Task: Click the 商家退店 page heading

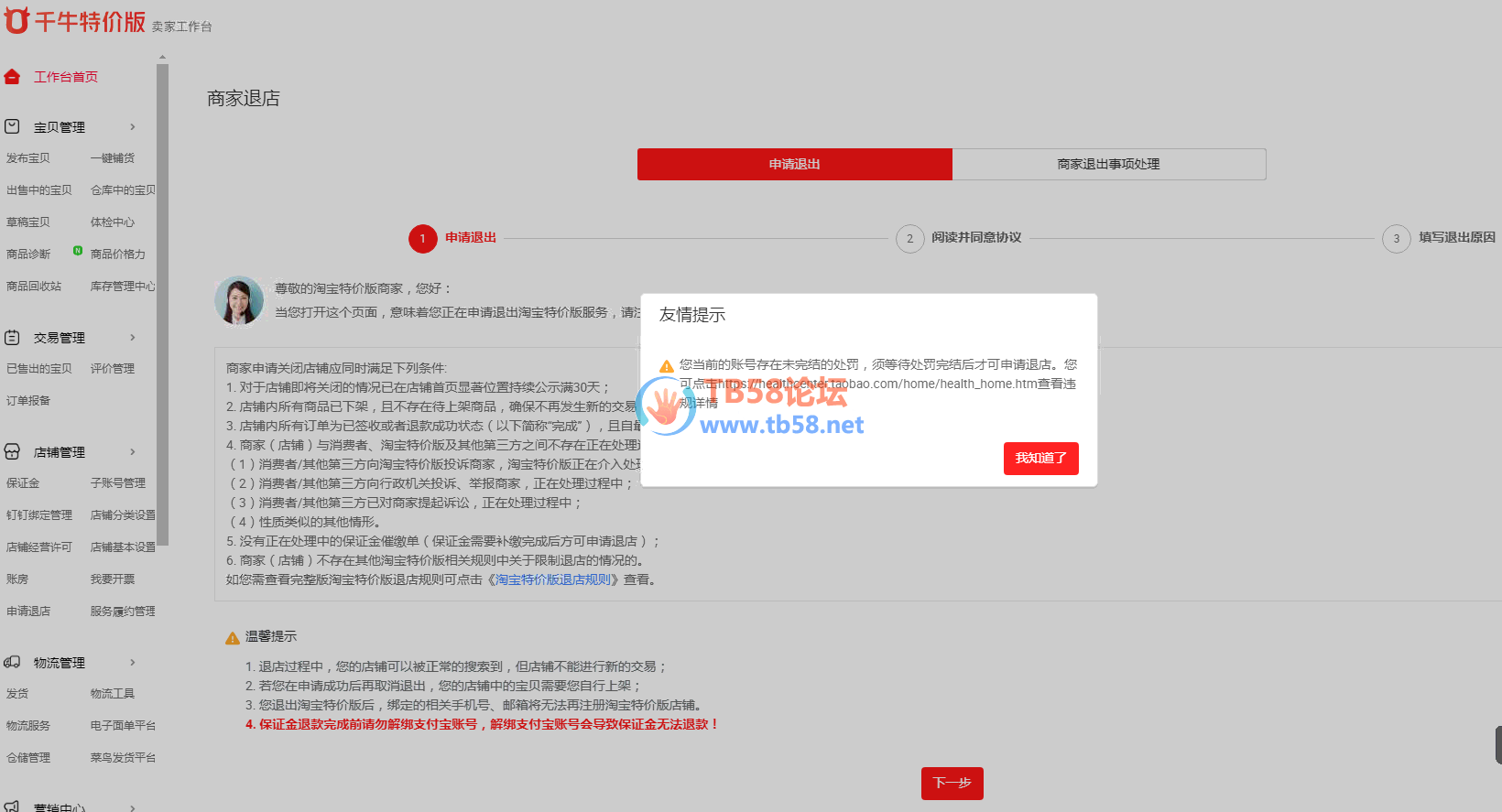Action: (244, 99)
